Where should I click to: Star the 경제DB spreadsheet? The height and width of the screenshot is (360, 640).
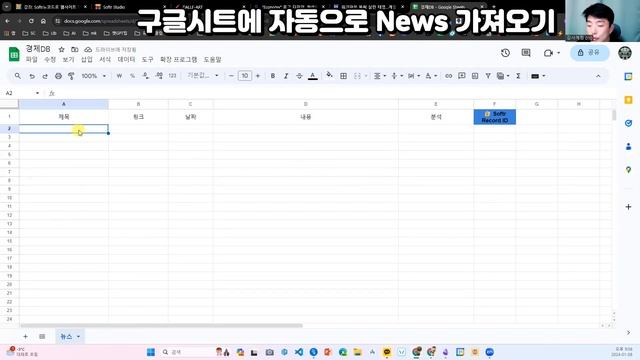pyautogui.click(x=61, y=49)
